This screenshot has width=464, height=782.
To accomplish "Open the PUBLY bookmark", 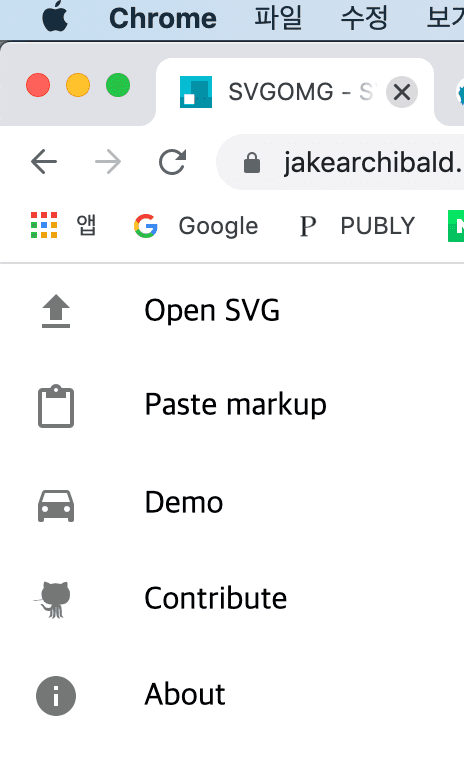I will click(357, 226).
